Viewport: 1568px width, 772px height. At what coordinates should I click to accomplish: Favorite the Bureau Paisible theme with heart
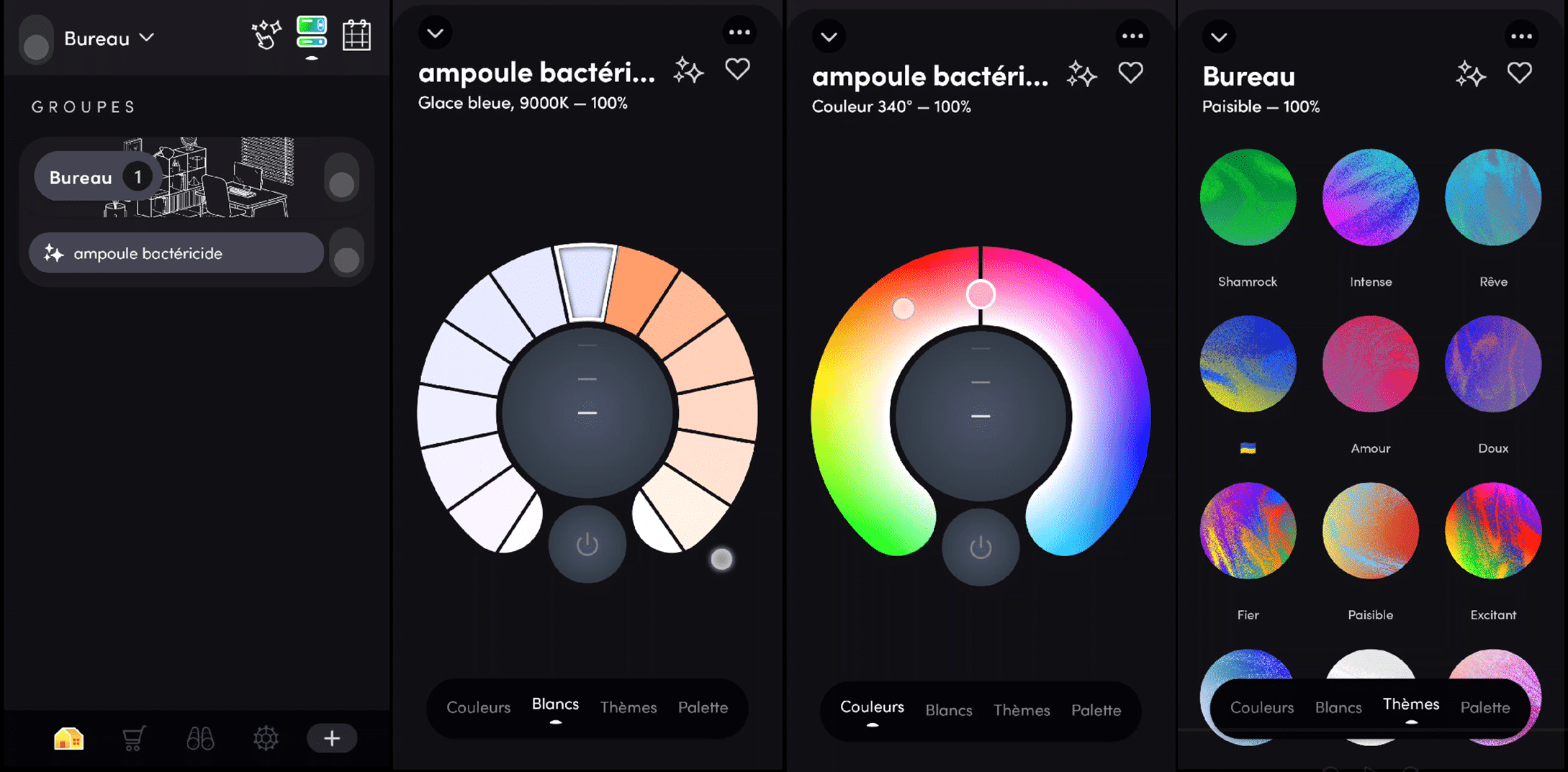1520,73
